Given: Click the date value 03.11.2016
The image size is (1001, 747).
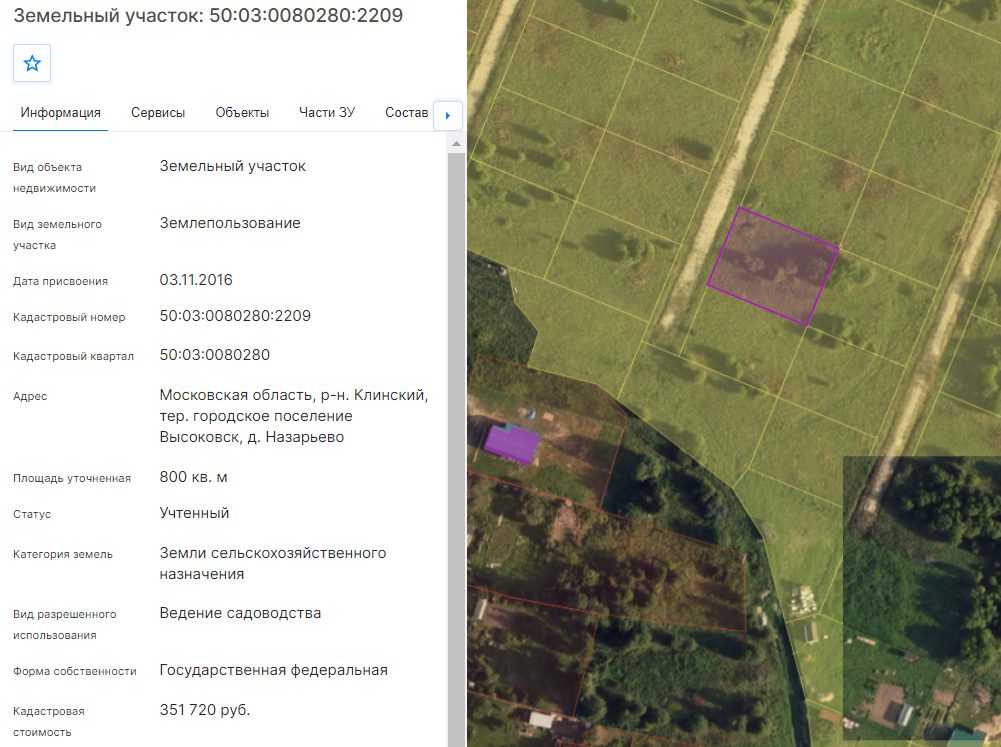Looking at the screenshot, I should click(x=196, y=280).
